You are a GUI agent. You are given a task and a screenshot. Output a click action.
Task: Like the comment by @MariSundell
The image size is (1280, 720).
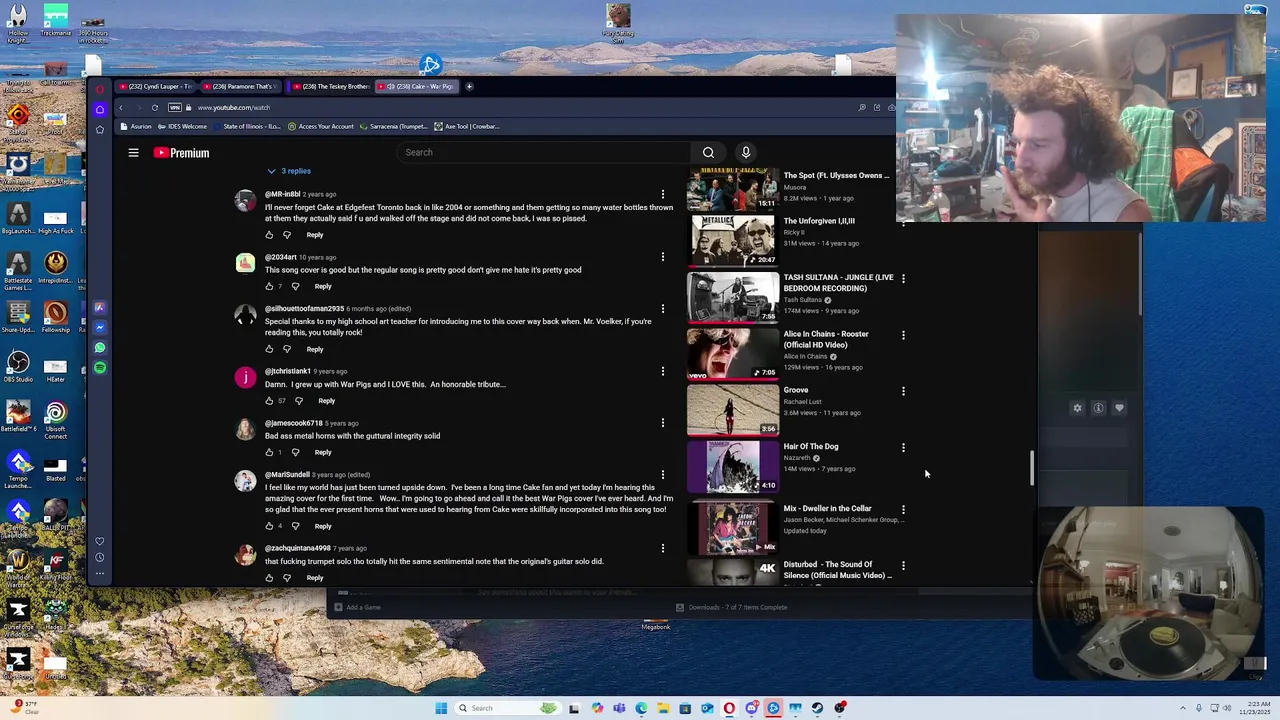[269, 526]
